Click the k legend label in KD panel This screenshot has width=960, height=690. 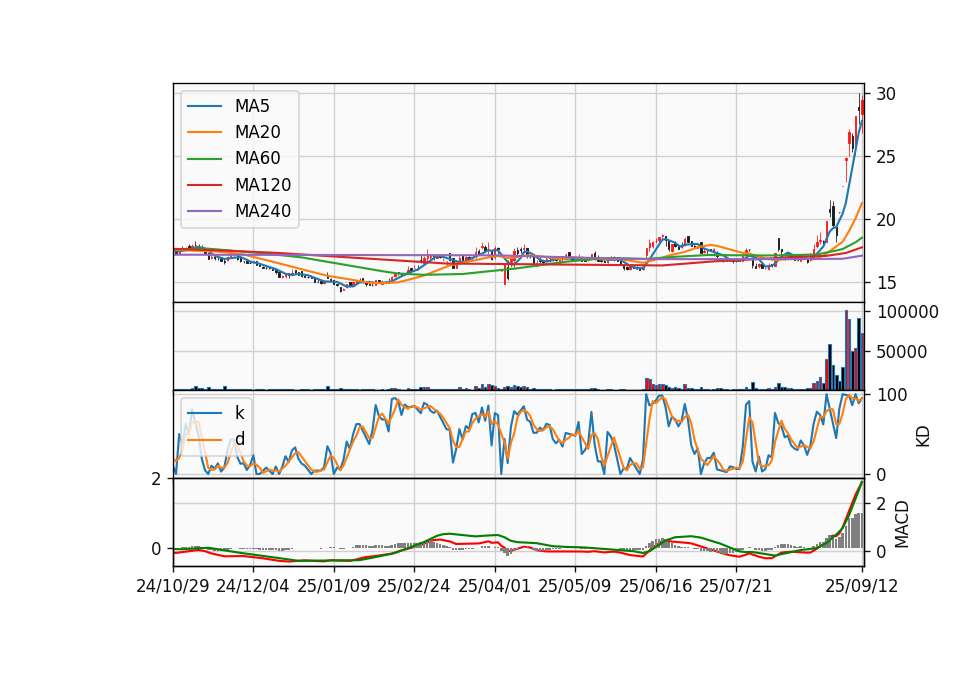point(239,413)
